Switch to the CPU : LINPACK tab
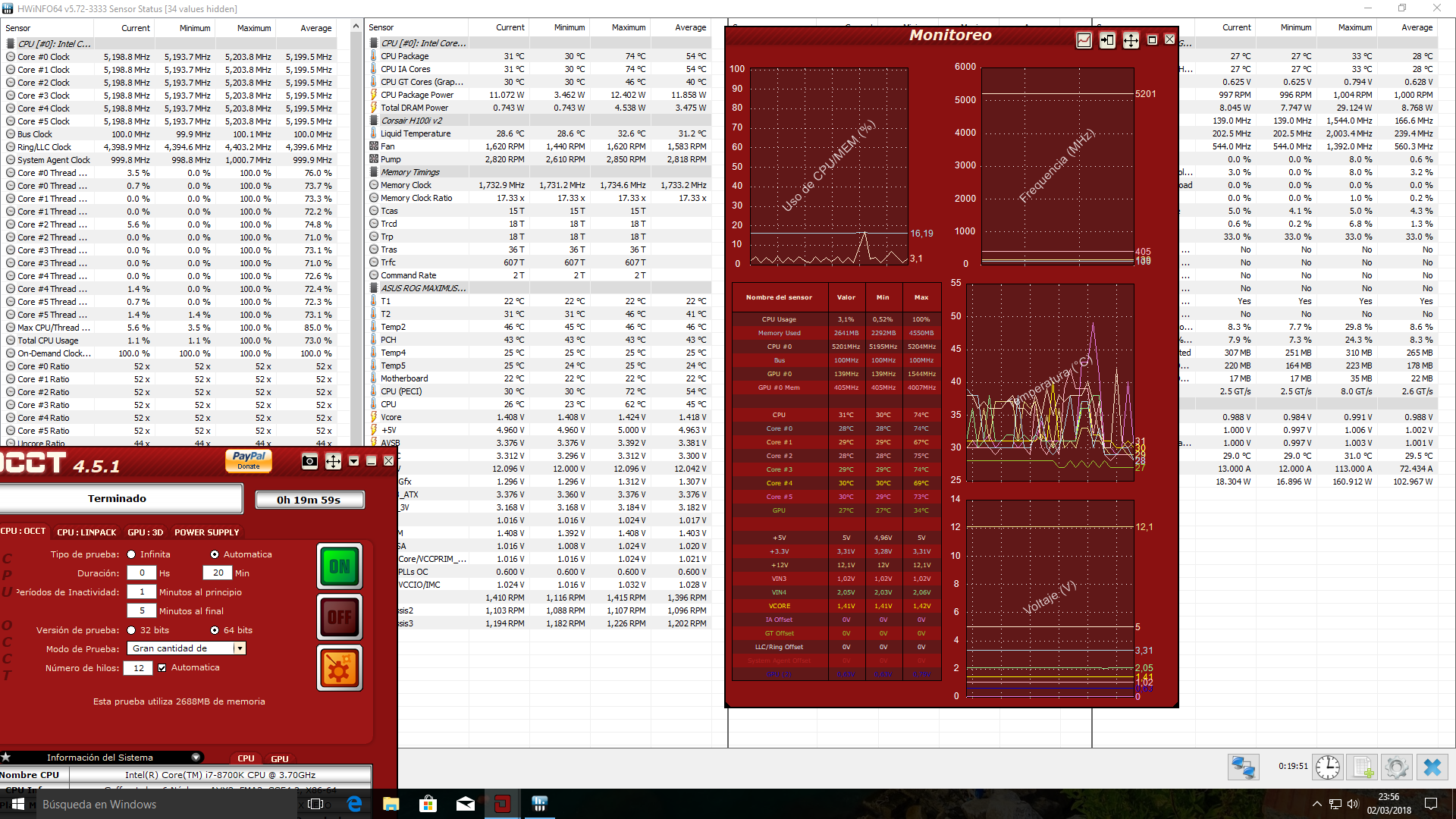Screen dimensions: 1456x819 86,532
